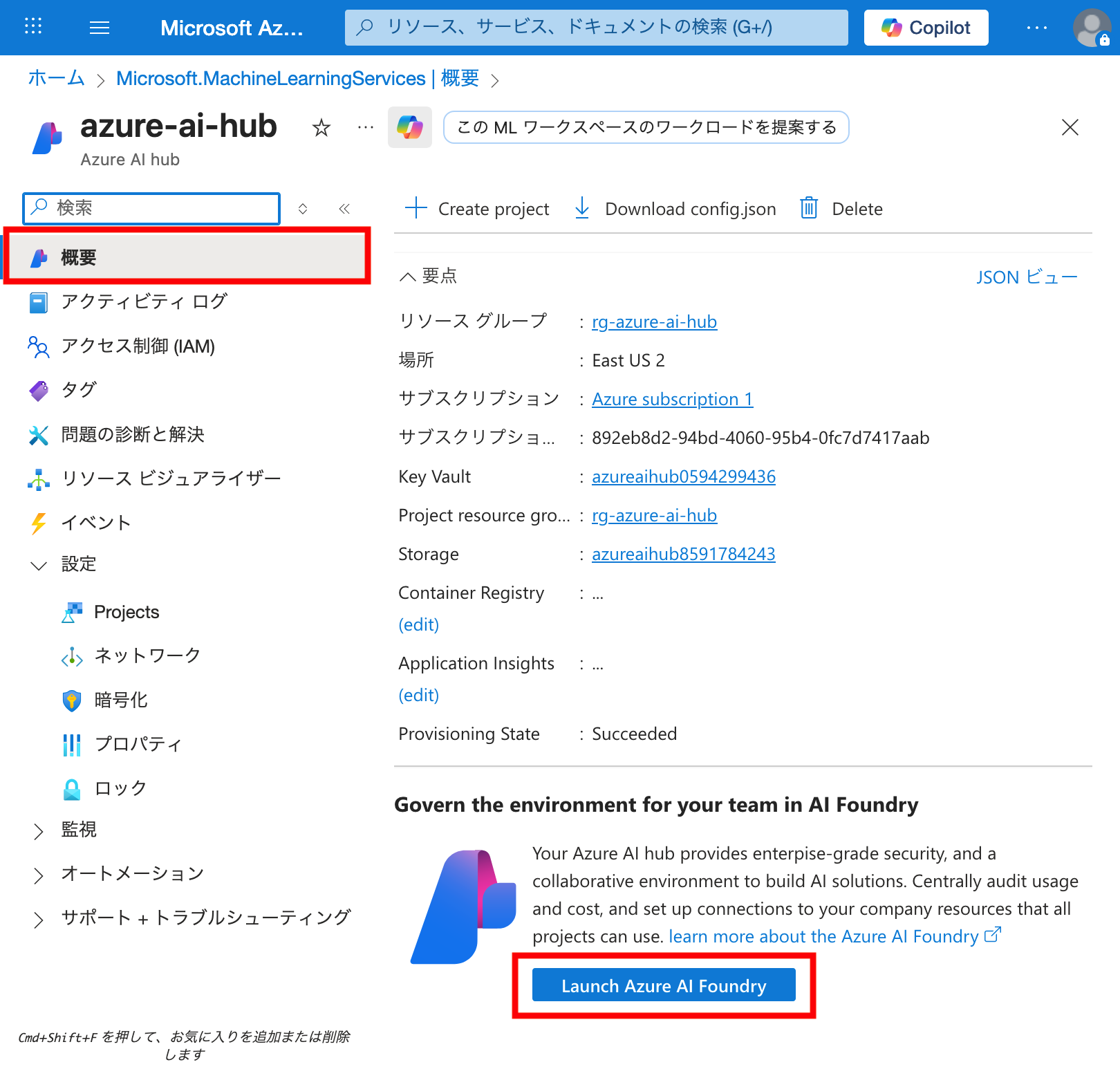
Task: Select 概要 in the sidebar
Action: coord(187,257)
